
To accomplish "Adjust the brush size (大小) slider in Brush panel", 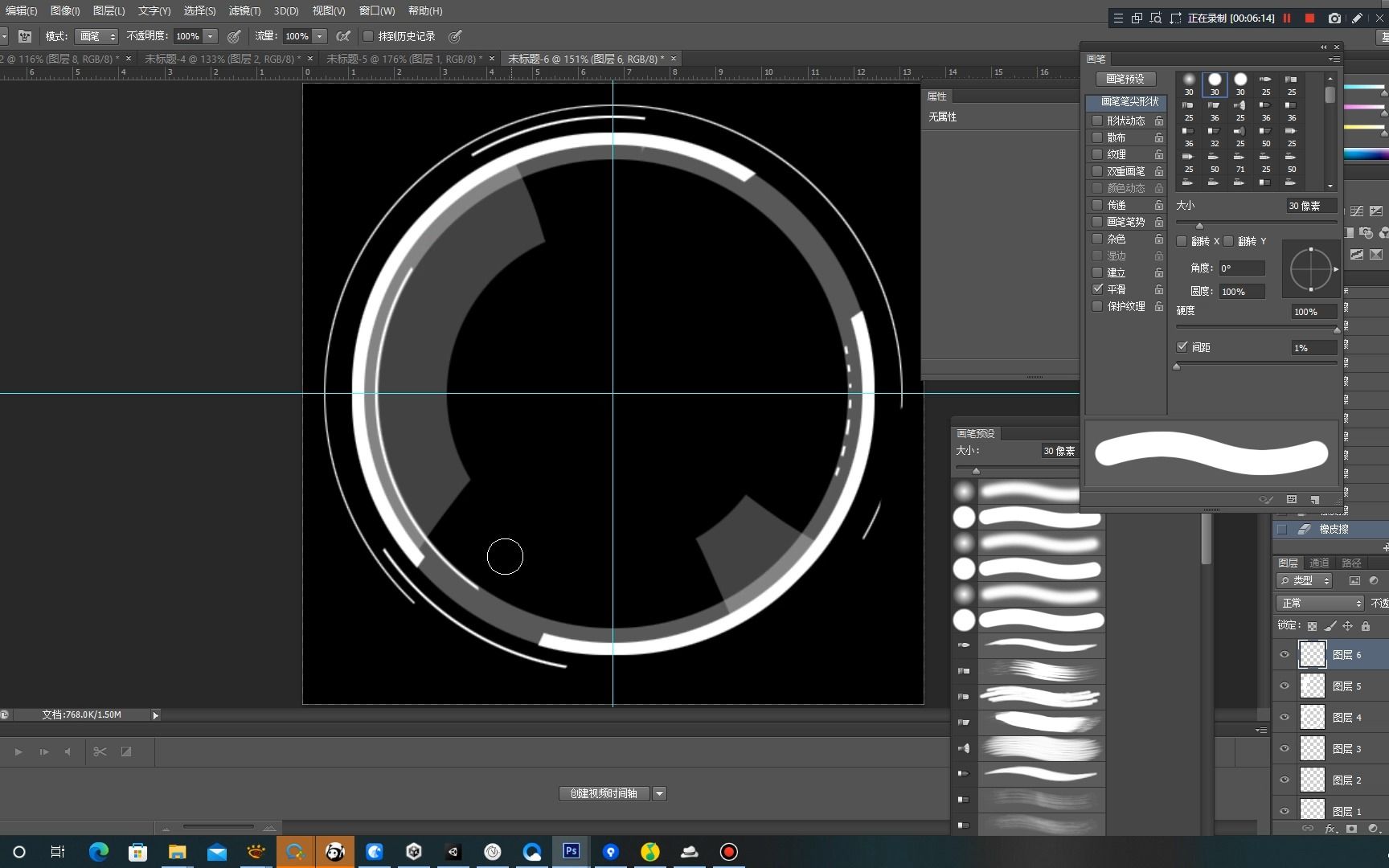I will click(1199, 224).
